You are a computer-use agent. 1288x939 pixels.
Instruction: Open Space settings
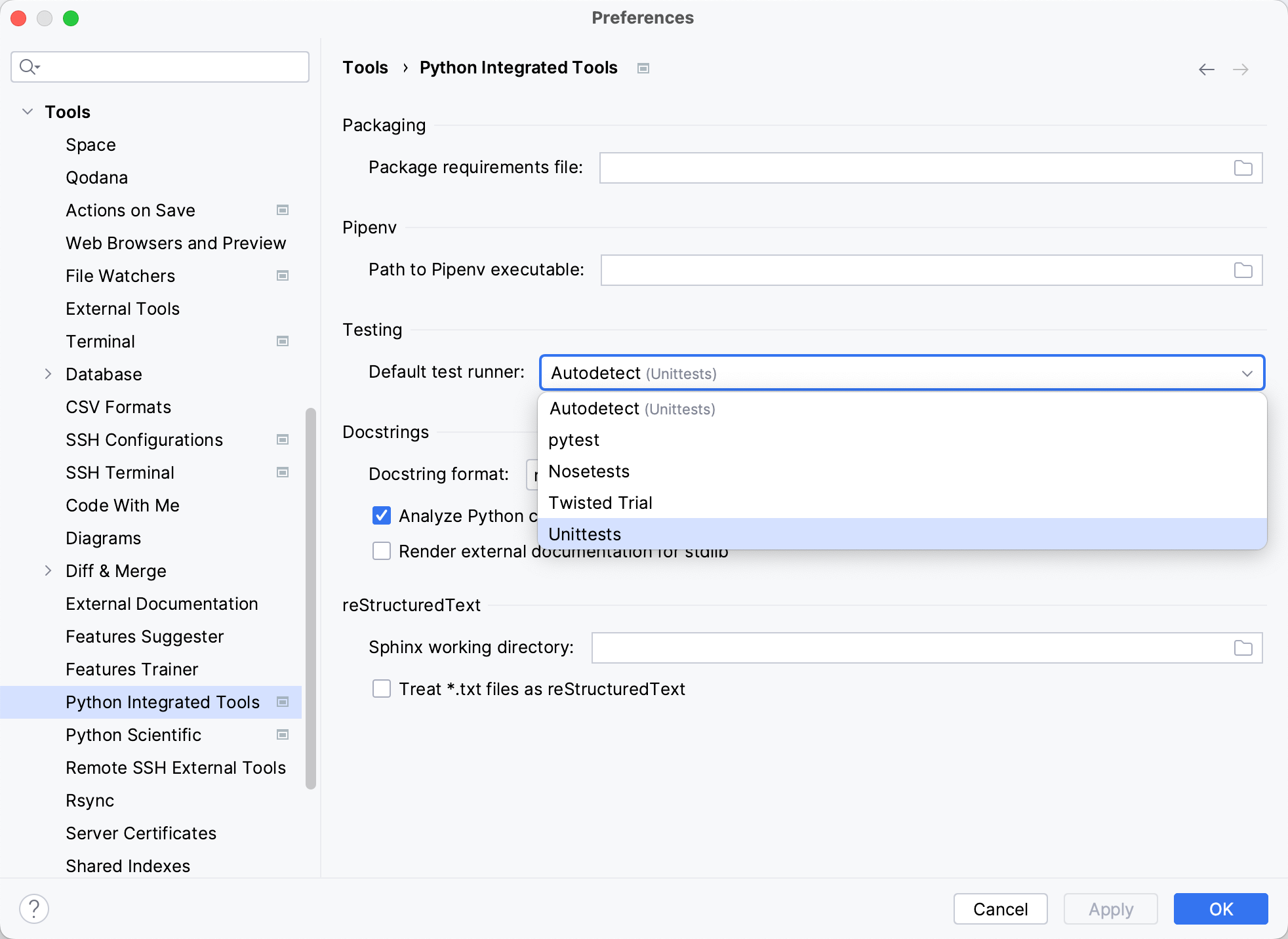click(91, 144)
